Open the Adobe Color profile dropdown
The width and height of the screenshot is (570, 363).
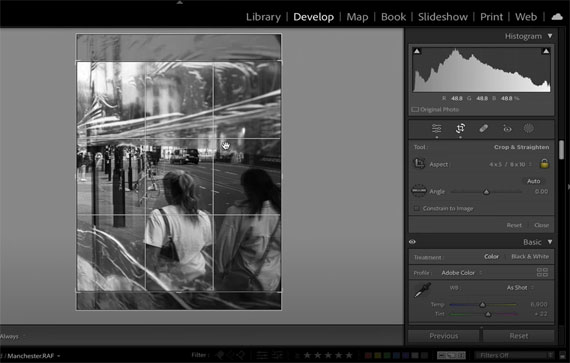point(462,273)
